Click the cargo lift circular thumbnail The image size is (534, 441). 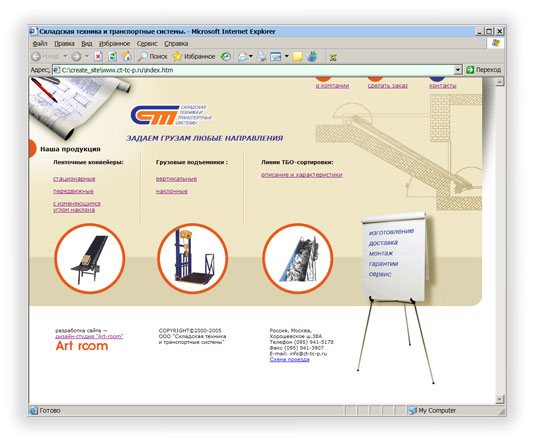point(192,258)
